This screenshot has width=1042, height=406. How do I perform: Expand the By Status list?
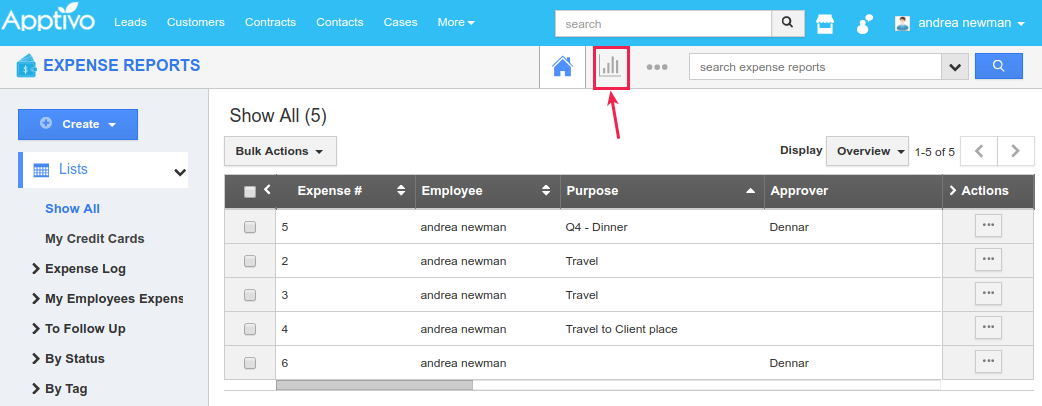pos(74,358)
